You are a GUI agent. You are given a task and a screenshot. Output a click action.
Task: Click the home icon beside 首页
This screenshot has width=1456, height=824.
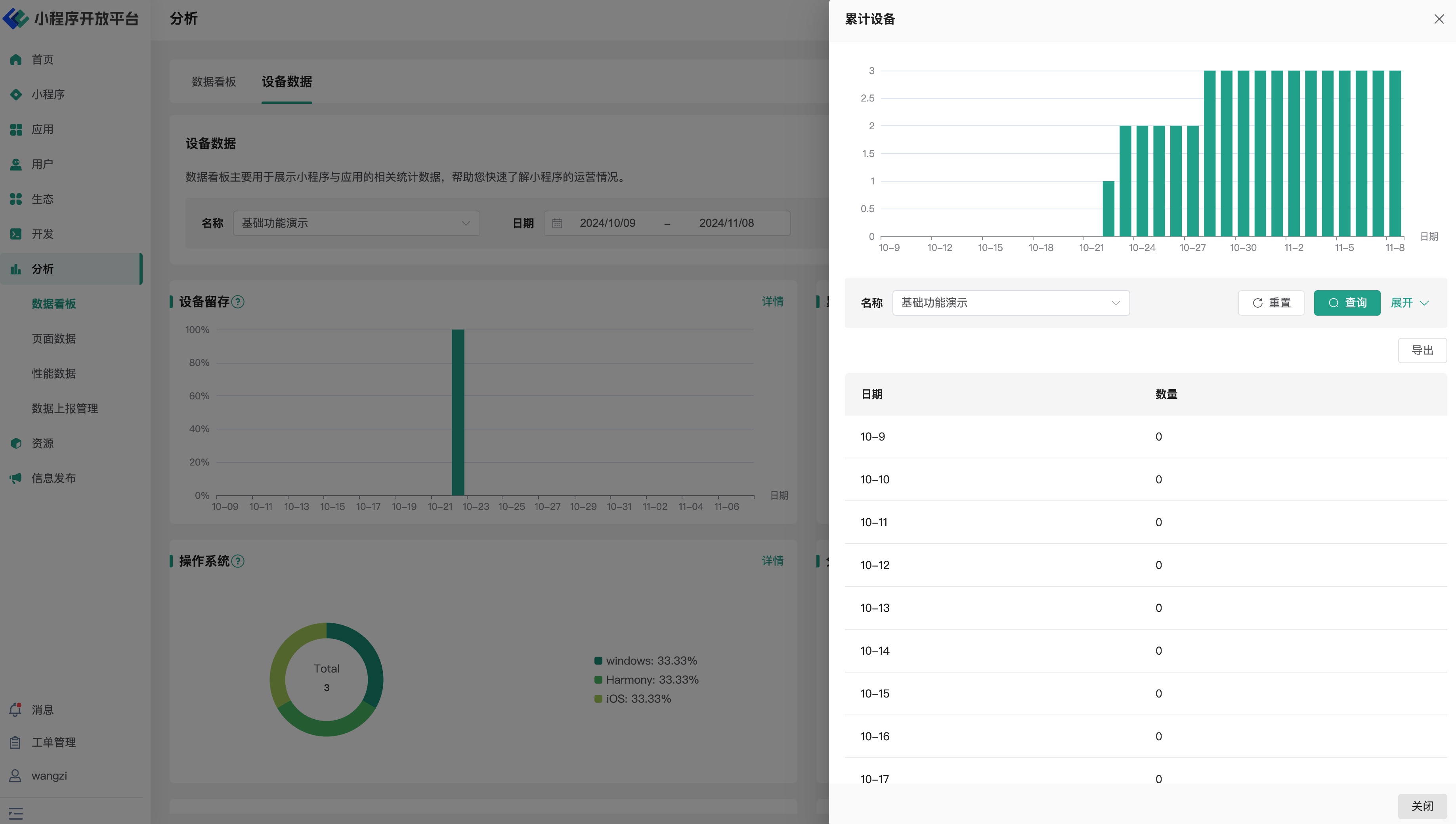click(16, 59)
